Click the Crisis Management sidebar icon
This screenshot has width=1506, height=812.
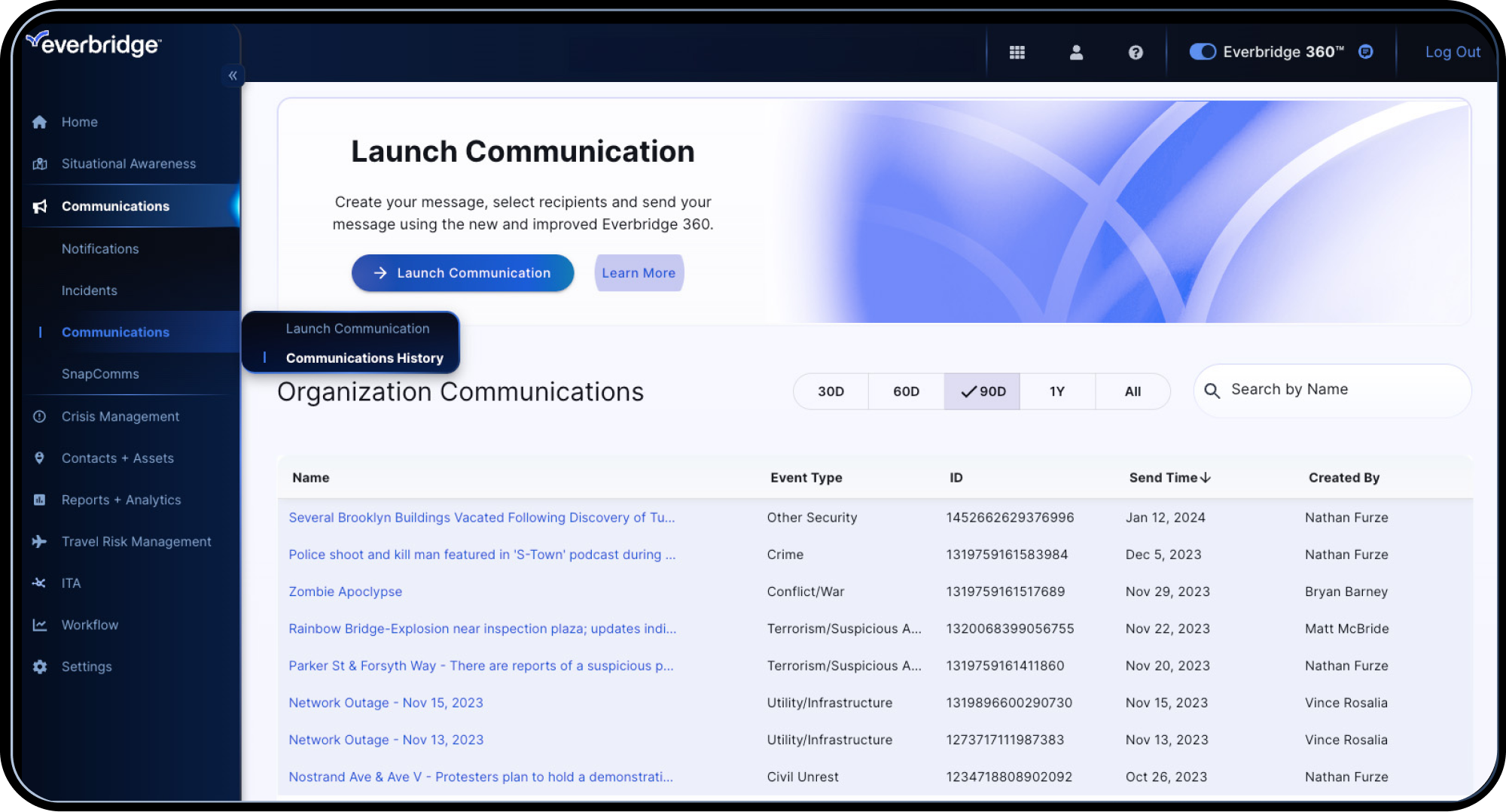coord(38,416)
